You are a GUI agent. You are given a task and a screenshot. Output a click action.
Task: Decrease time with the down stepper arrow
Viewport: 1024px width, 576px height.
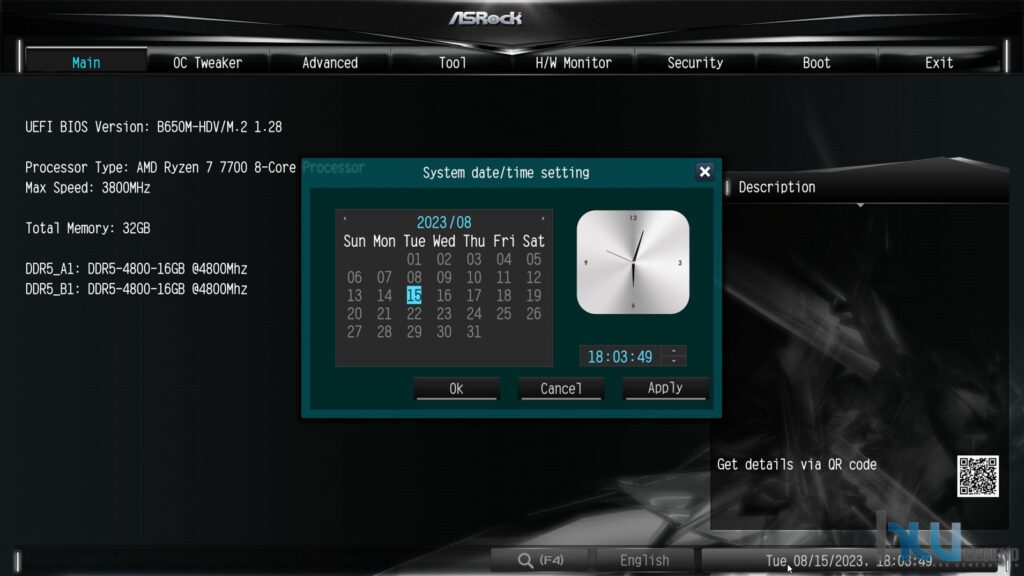coord(674,360)
